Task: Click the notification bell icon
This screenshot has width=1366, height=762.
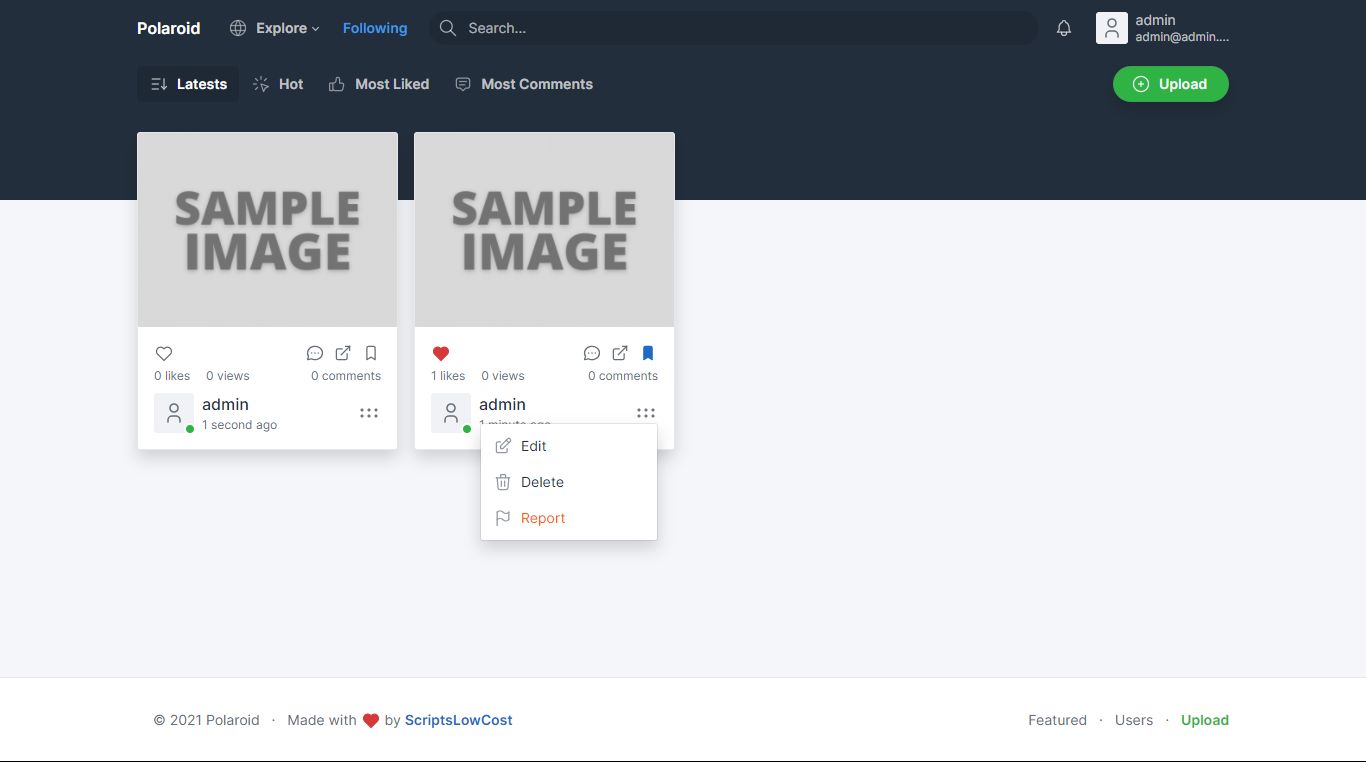Action: 1064,28
